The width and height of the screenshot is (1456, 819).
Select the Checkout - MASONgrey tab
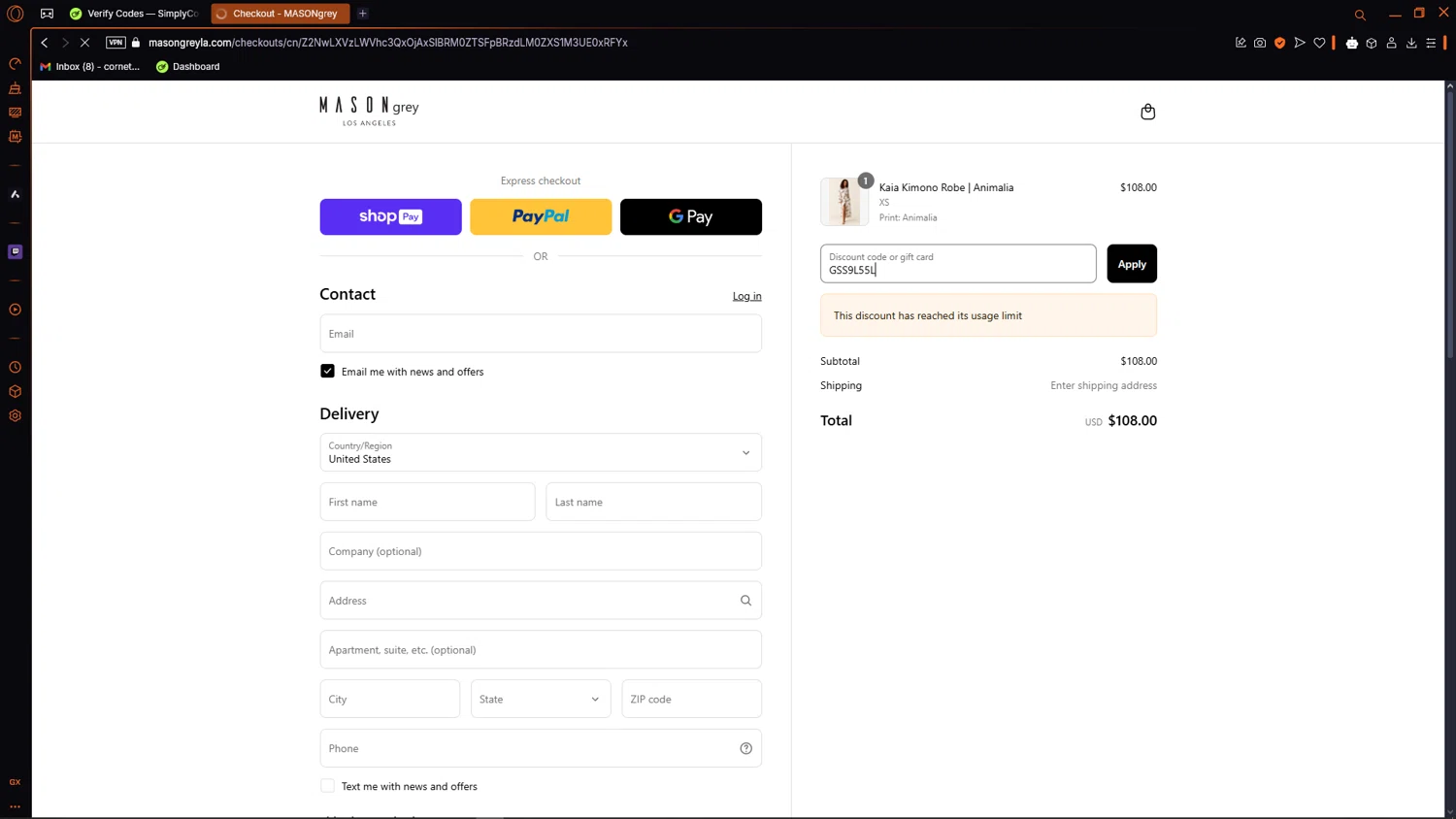point(281,14)
